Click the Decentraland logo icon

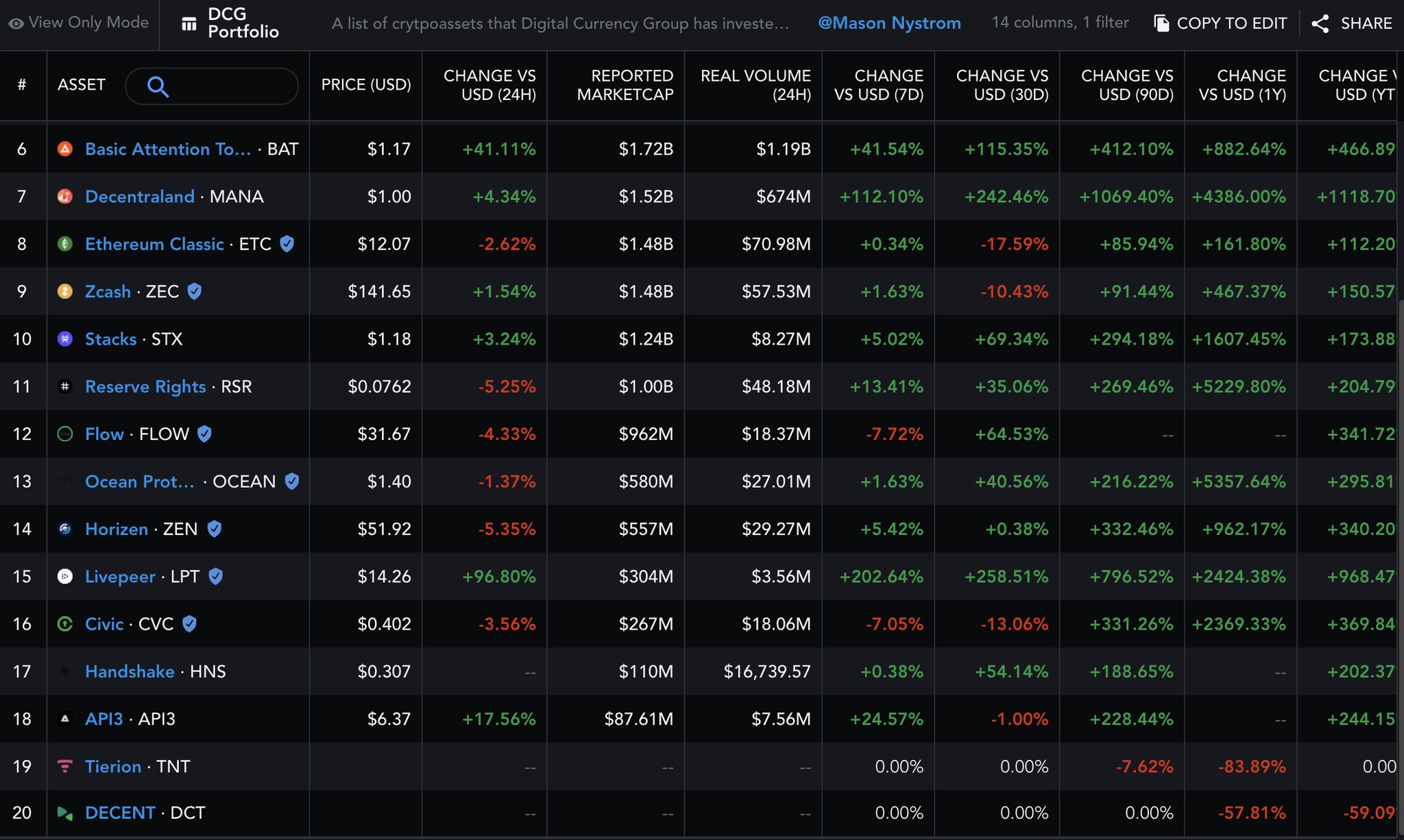pos(65,197)
